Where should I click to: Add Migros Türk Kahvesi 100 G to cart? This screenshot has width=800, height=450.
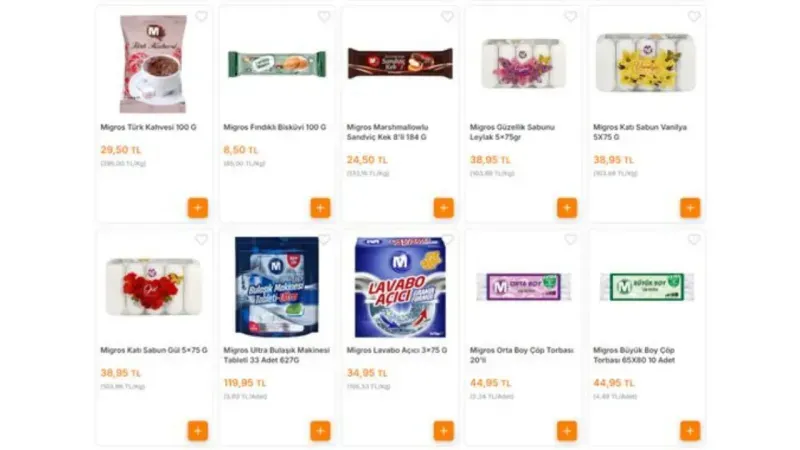[197, 208]
